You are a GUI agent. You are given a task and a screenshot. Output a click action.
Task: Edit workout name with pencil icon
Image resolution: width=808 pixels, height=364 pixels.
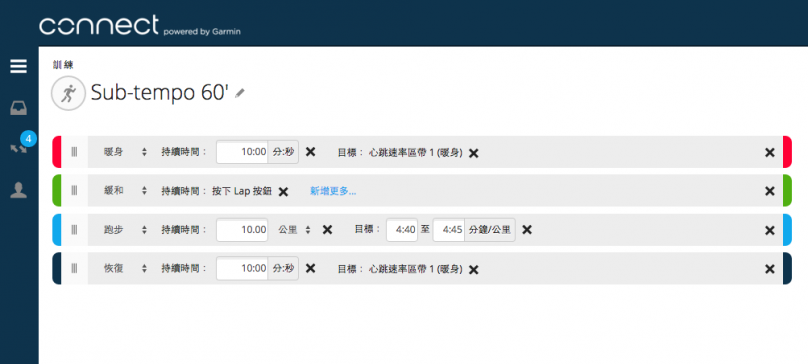point(240,93)
